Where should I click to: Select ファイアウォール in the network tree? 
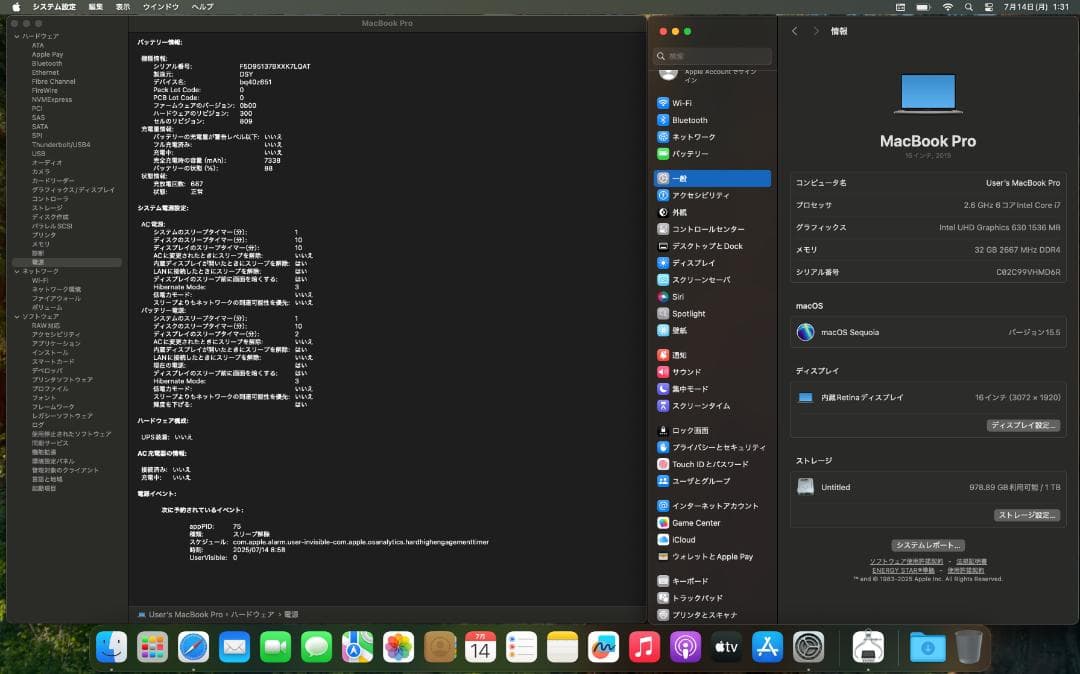[x=56, y=299]
